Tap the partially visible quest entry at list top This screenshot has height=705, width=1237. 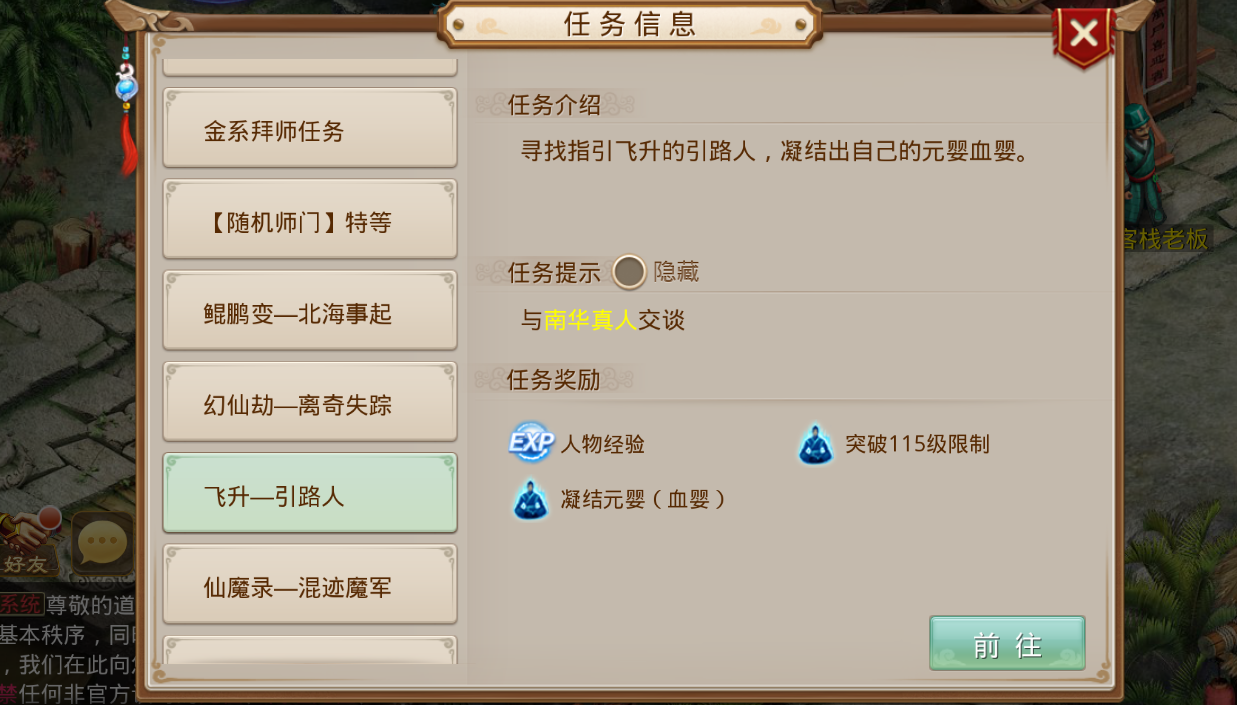pyautogui.click(x=310, y=66)
